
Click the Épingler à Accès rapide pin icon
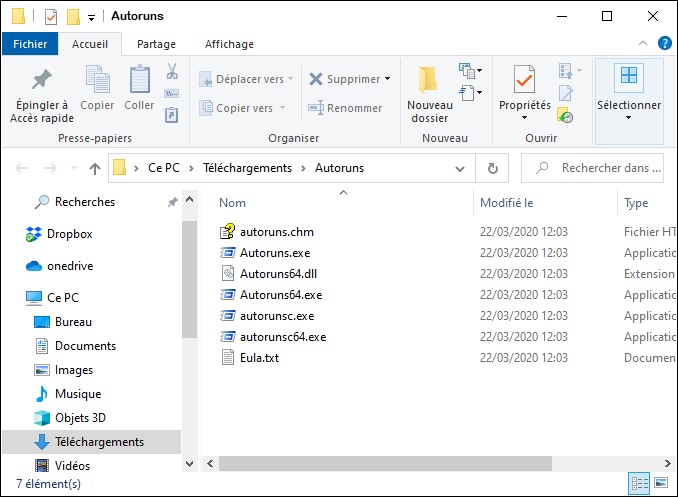click(42, 80)
